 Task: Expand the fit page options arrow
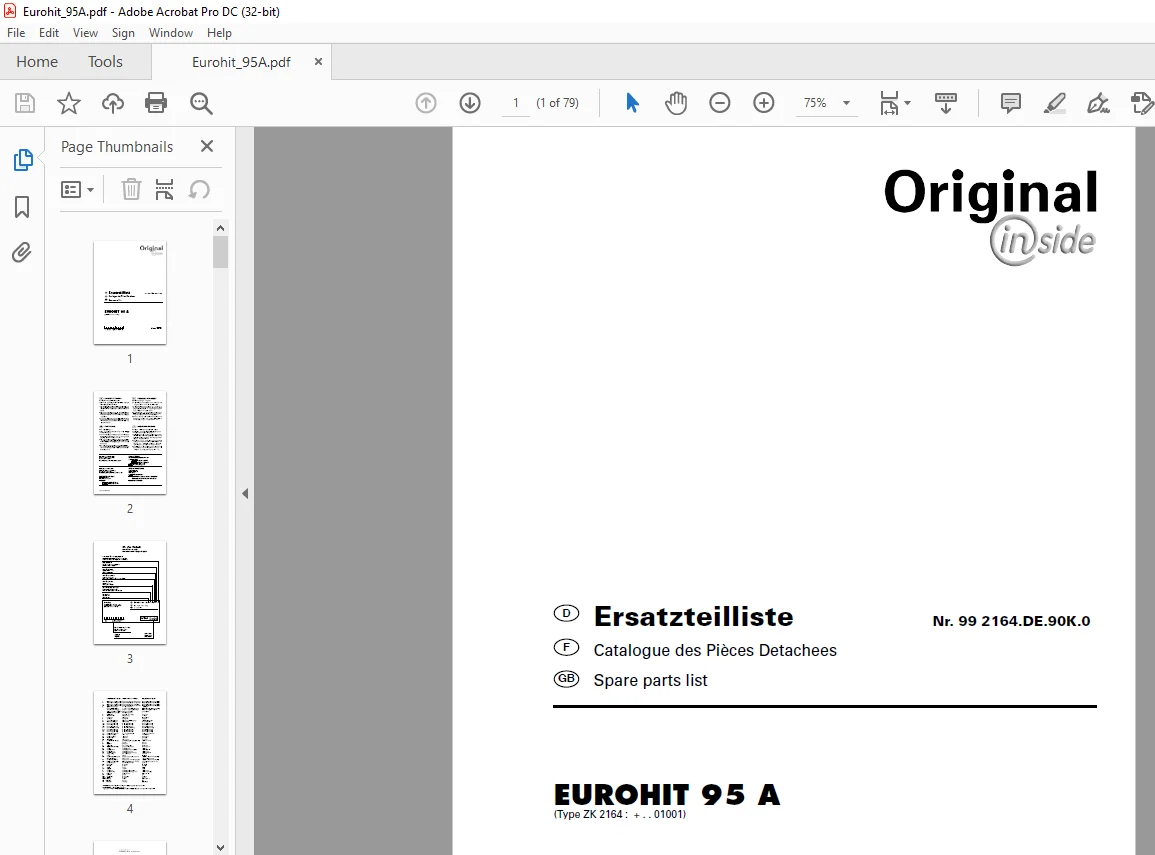[x=908, y=103]
